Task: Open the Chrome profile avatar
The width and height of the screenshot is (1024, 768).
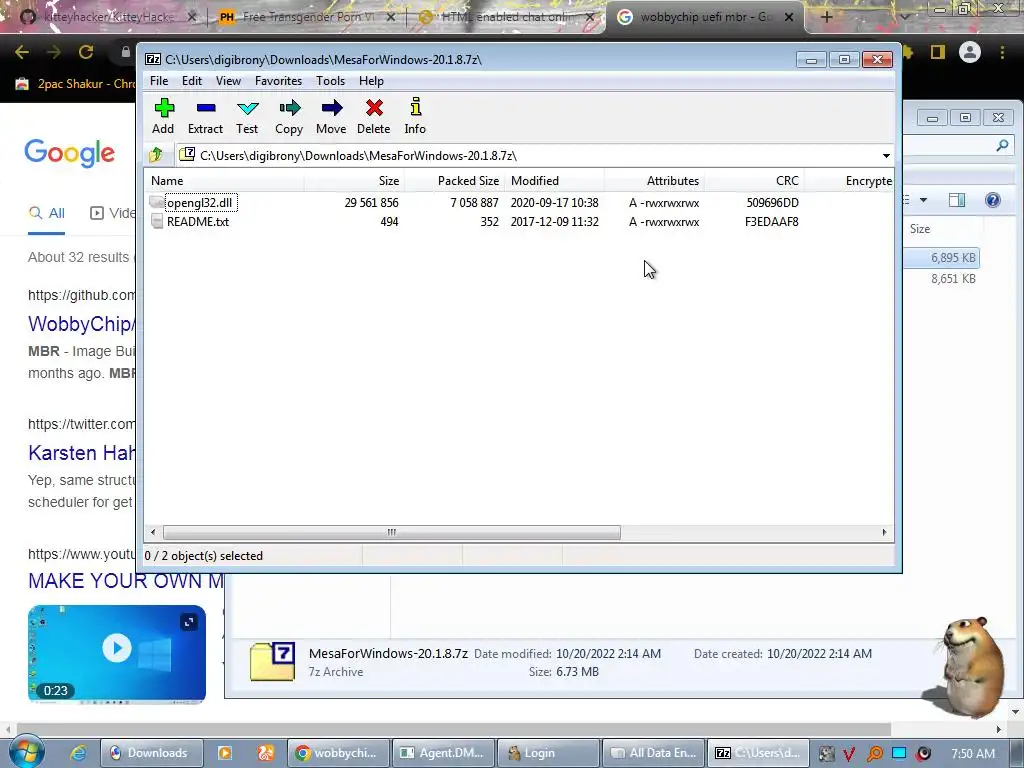Action: (x=970, y=52)
